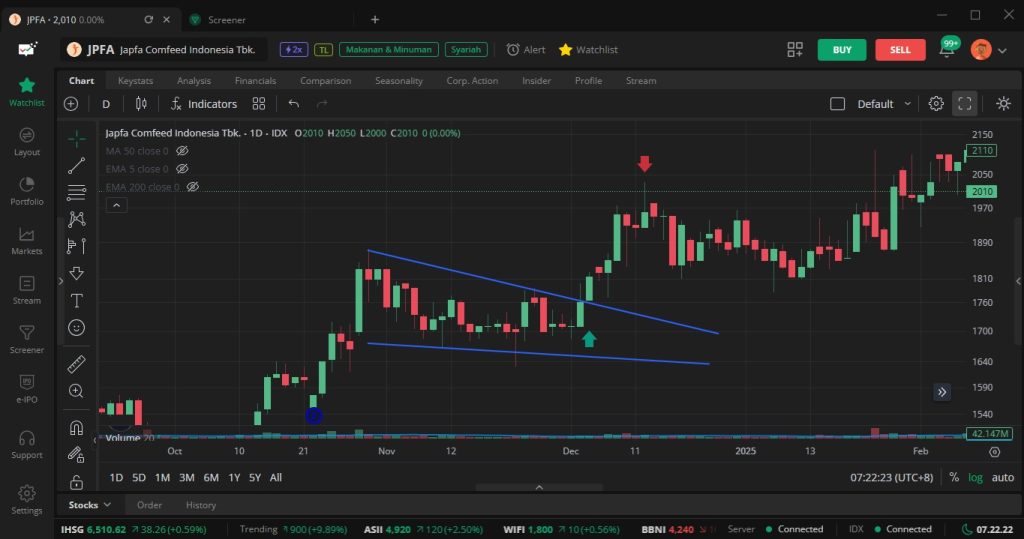Switch theme with the sun icon
Image resolution: width=1024 pixels, height=539 pixels.
pos(1004,104)
